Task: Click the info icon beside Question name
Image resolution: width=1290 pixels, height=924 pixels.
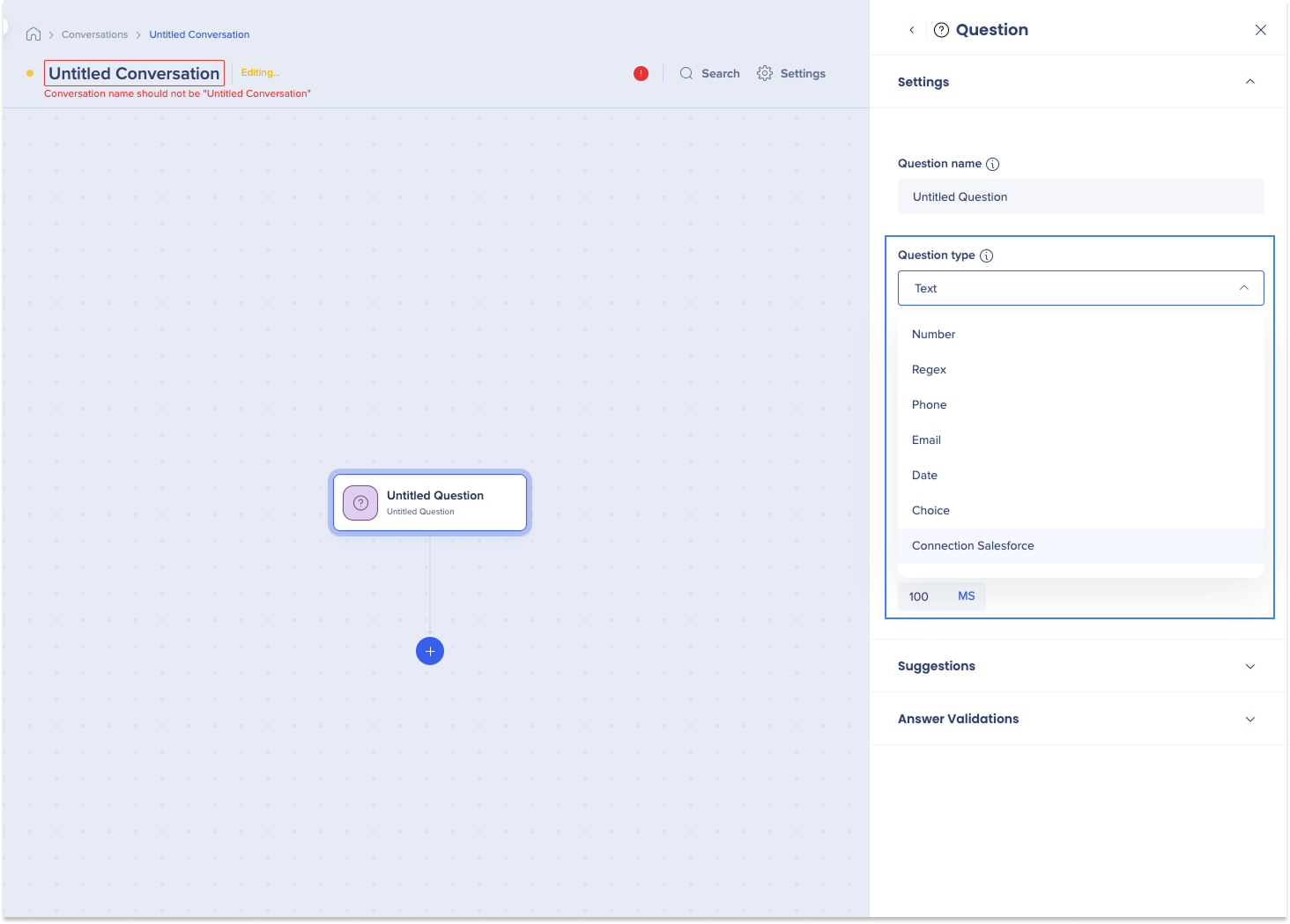Action: click(x=992, y=165)
